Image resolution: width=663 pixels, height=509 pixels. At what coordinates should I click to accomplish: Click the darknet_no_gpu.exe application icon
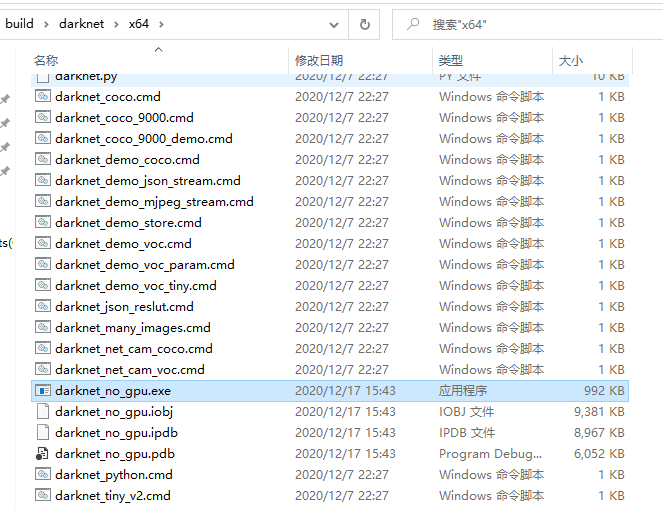43,390
